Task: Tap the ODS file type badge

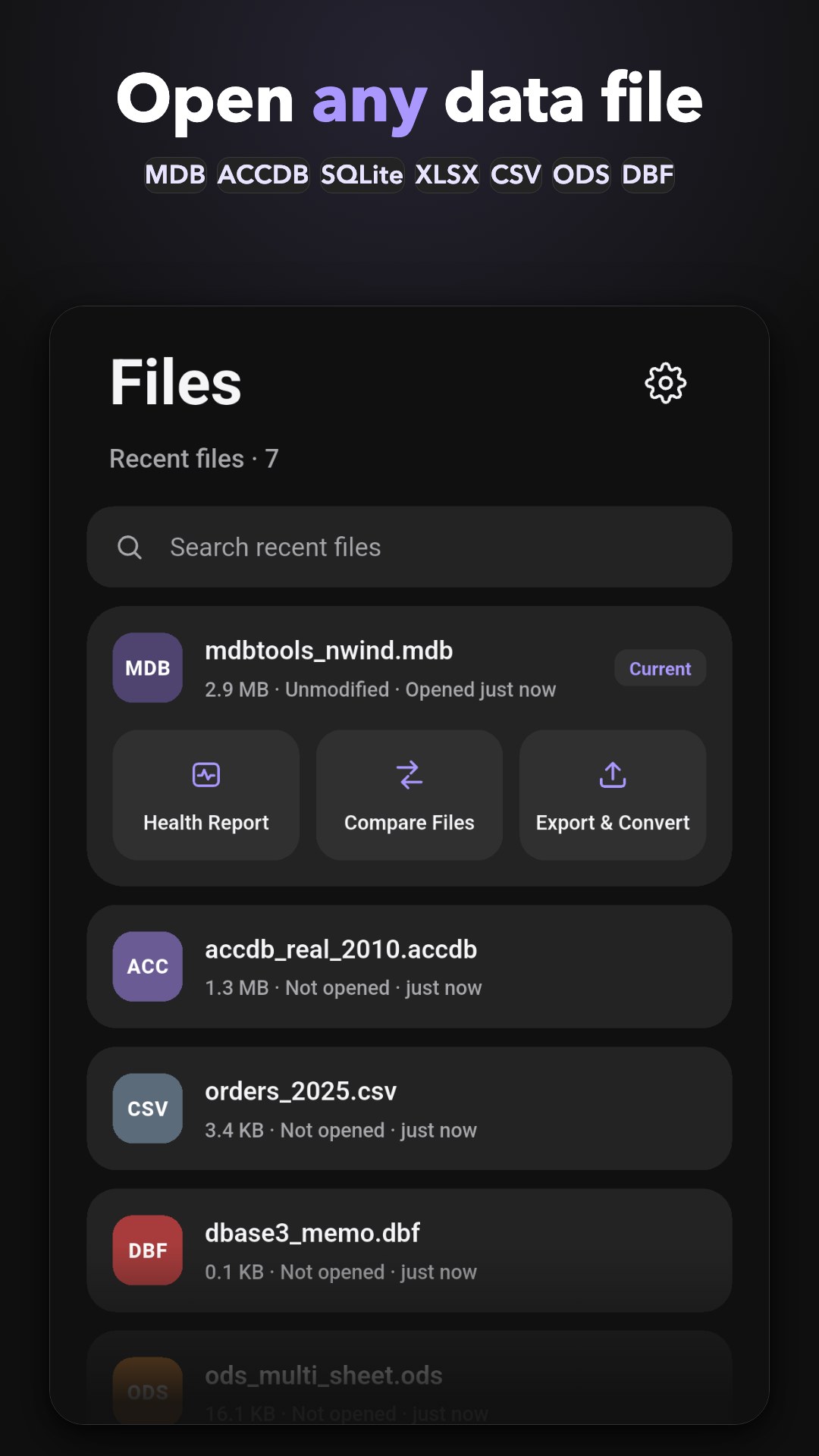Action: tap(148, 1392)
